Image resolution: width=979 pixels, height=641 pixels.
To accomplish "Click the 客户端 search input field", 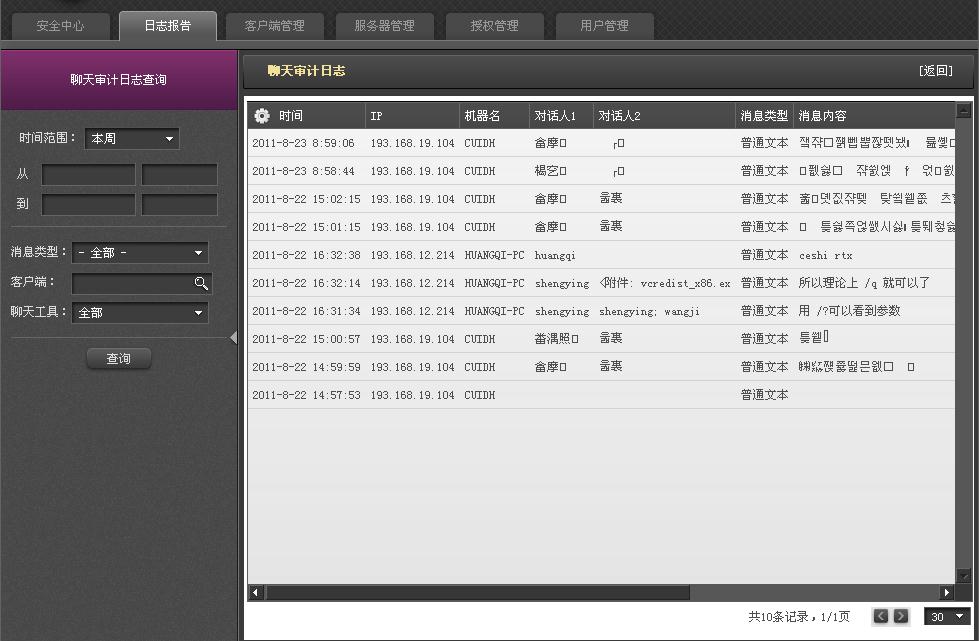I will (142, 283).
